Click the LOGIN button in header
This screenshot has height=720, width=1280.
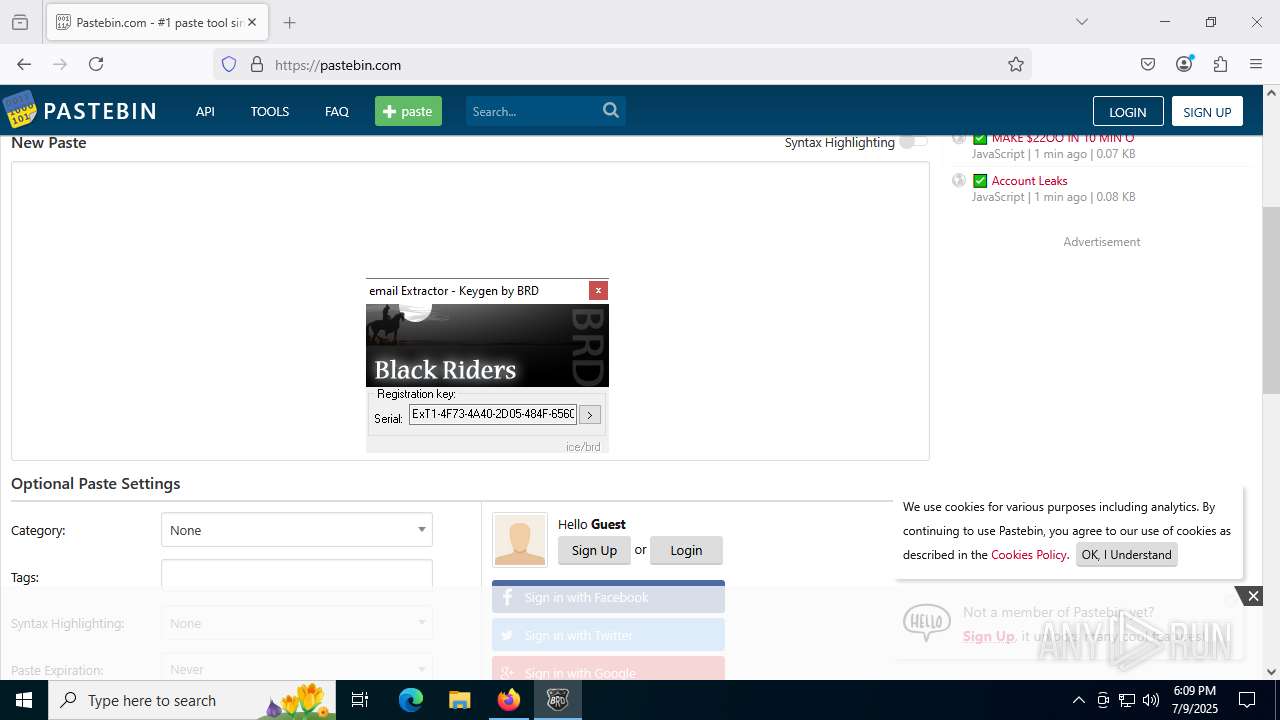(x=1128, y=111)
